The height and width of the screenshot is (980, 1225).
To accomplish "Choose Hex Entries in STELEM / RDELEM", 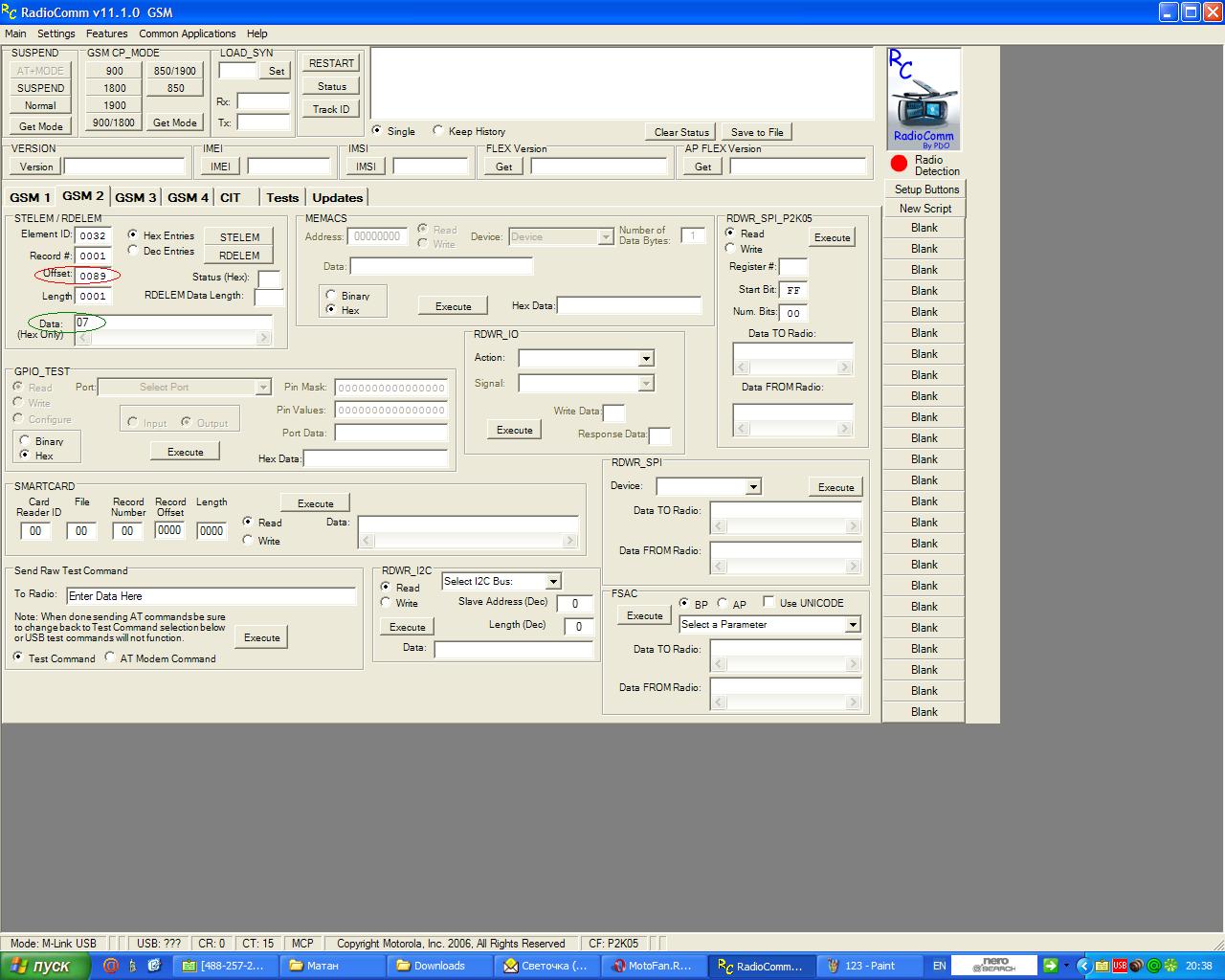I will click(133, 234).
